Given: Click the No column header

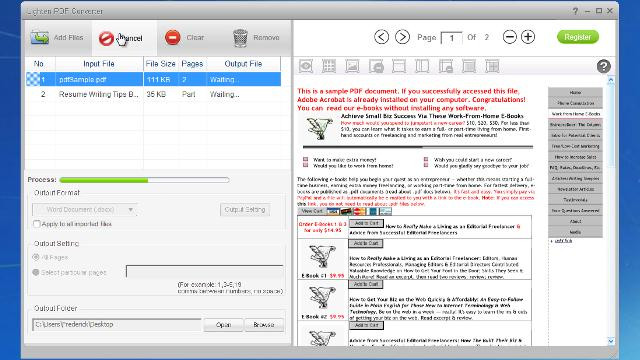Looking at the screenshot, I should coord(39,64).
